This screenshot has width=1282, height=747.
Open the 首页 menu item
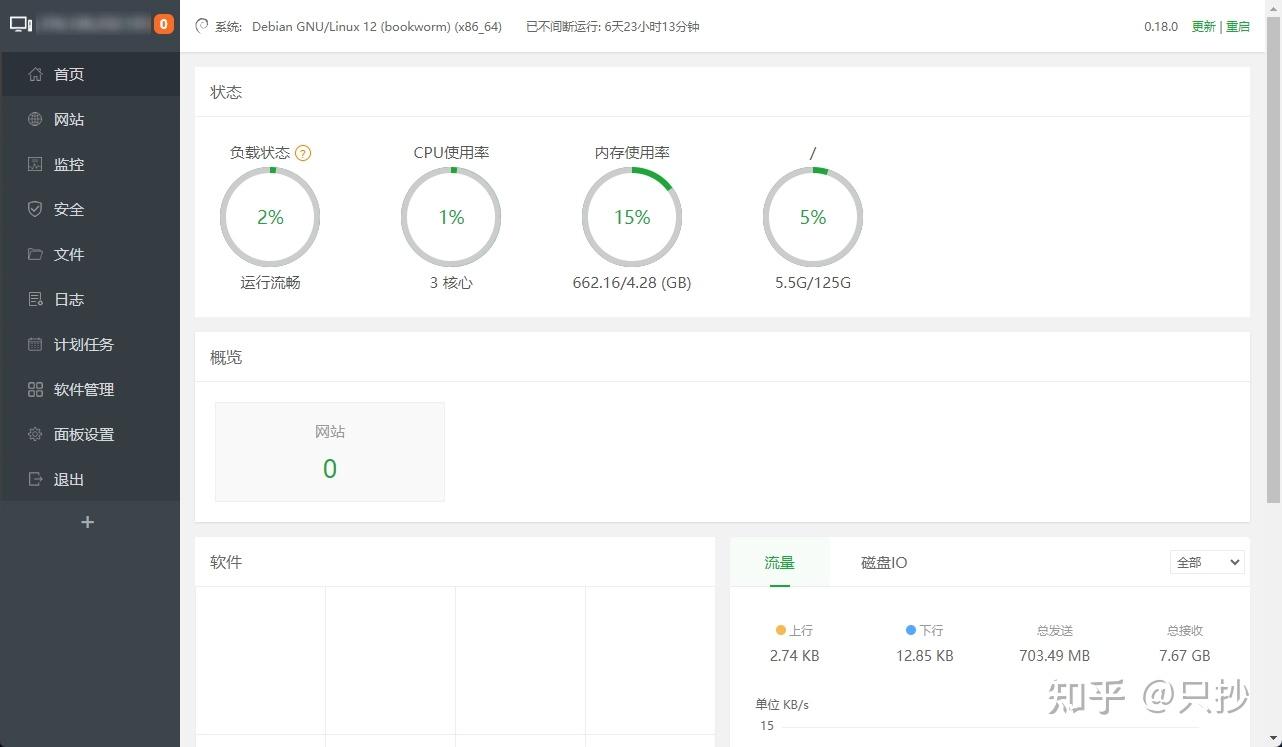click(90, 74)
